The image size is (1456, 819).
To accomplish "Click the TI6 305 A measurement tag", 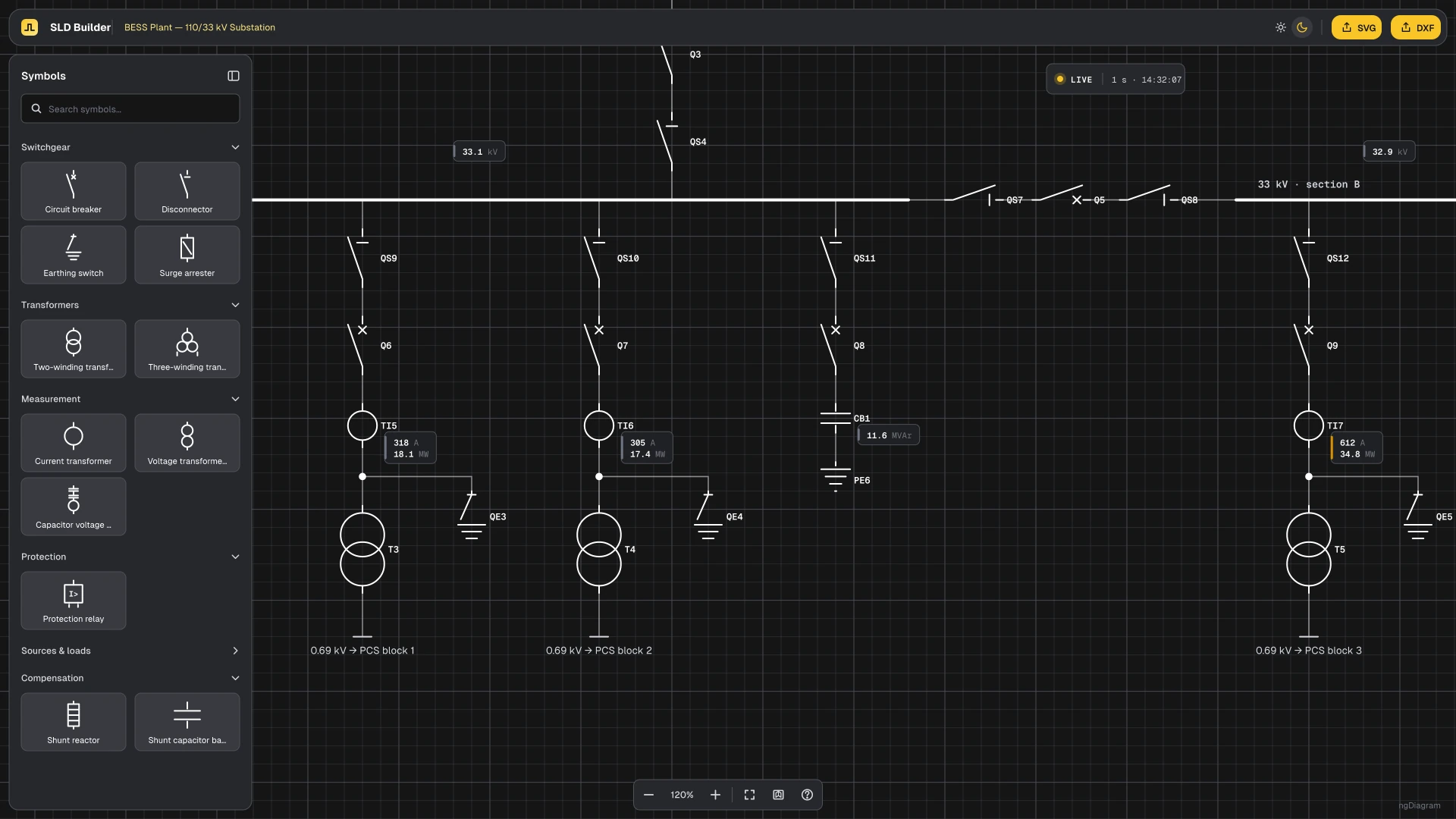I will [647, 448].
